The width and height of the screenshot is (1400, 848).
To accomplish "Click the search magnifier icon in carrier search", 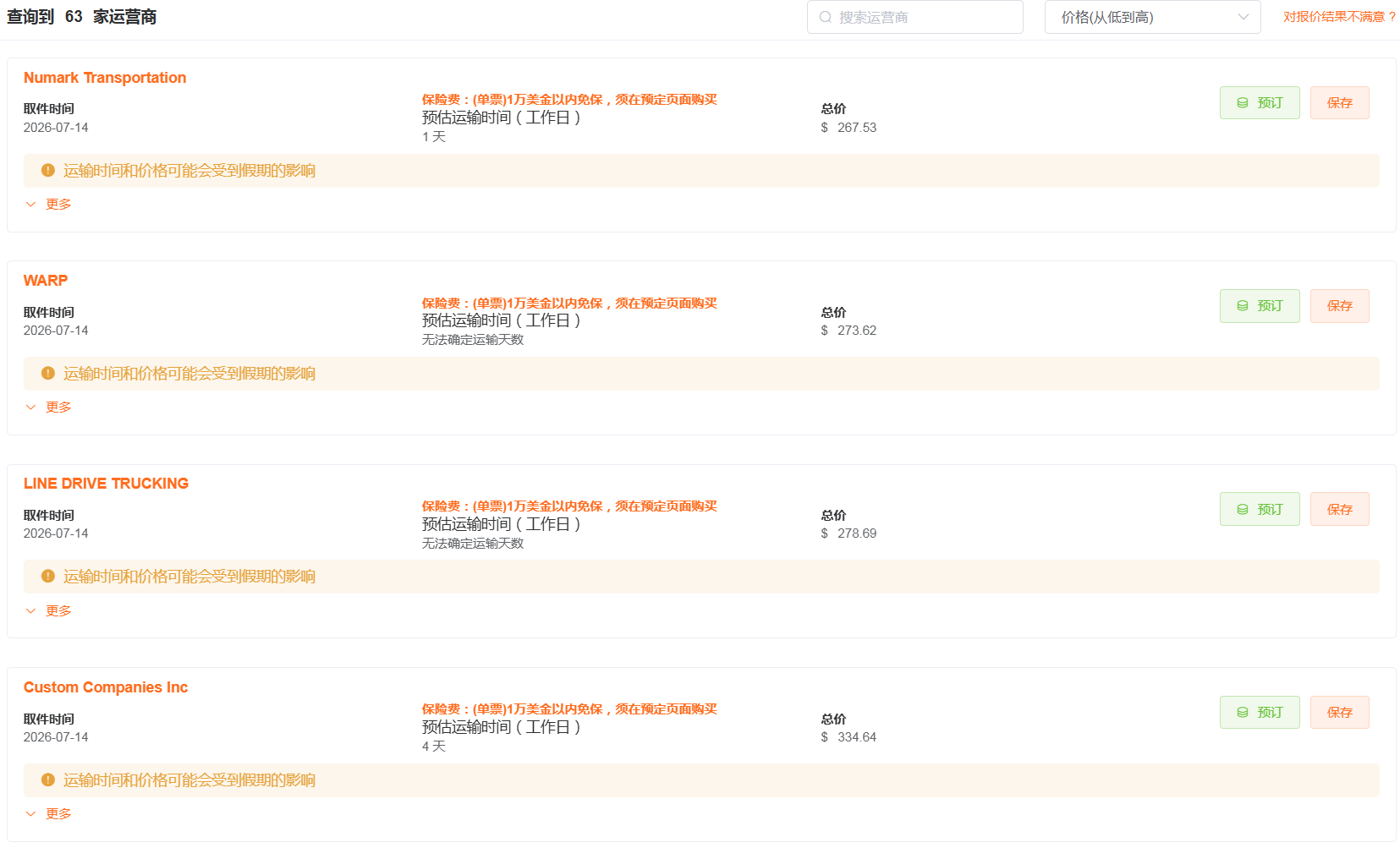I will pos(825,17).
